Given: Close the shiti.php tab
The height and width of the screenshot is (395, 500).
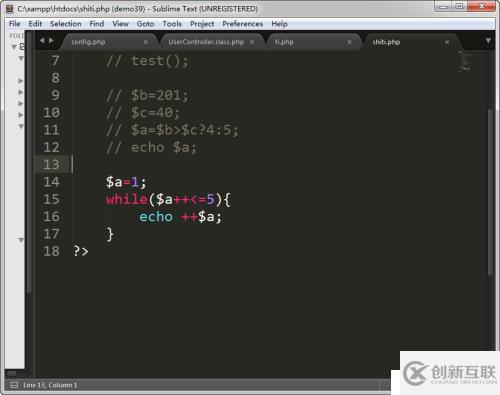Looking at the screenshot, I should pos(447,42).
